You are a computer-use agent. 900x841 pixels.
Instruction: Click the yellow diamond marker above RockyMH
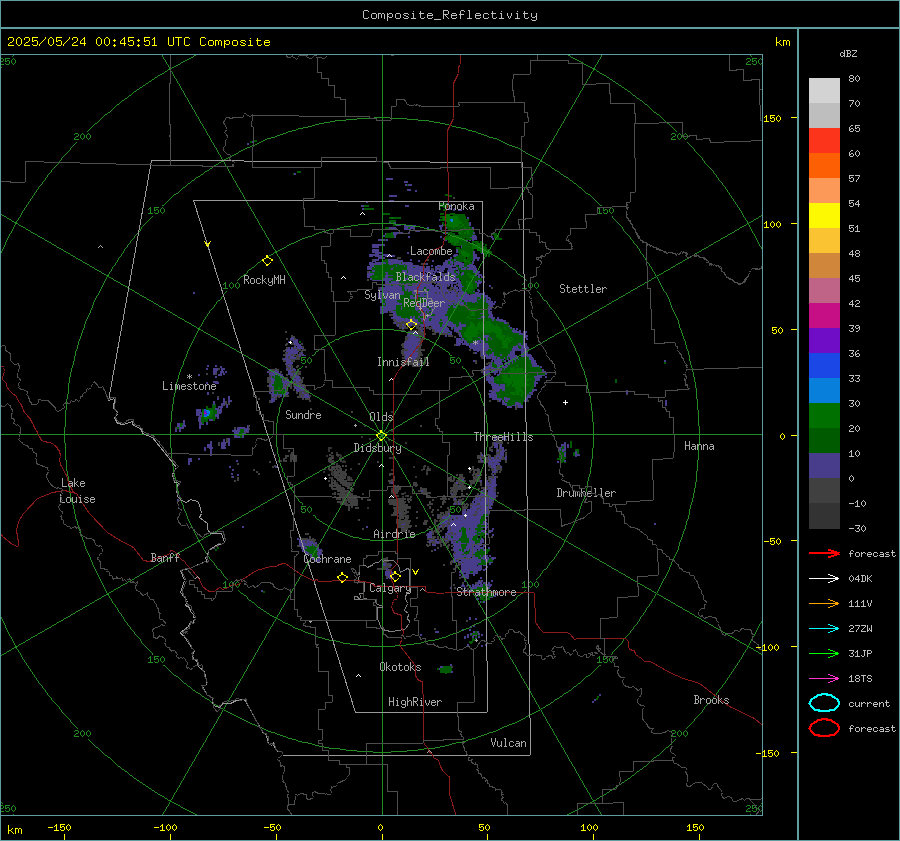click(x=267, y=261)
